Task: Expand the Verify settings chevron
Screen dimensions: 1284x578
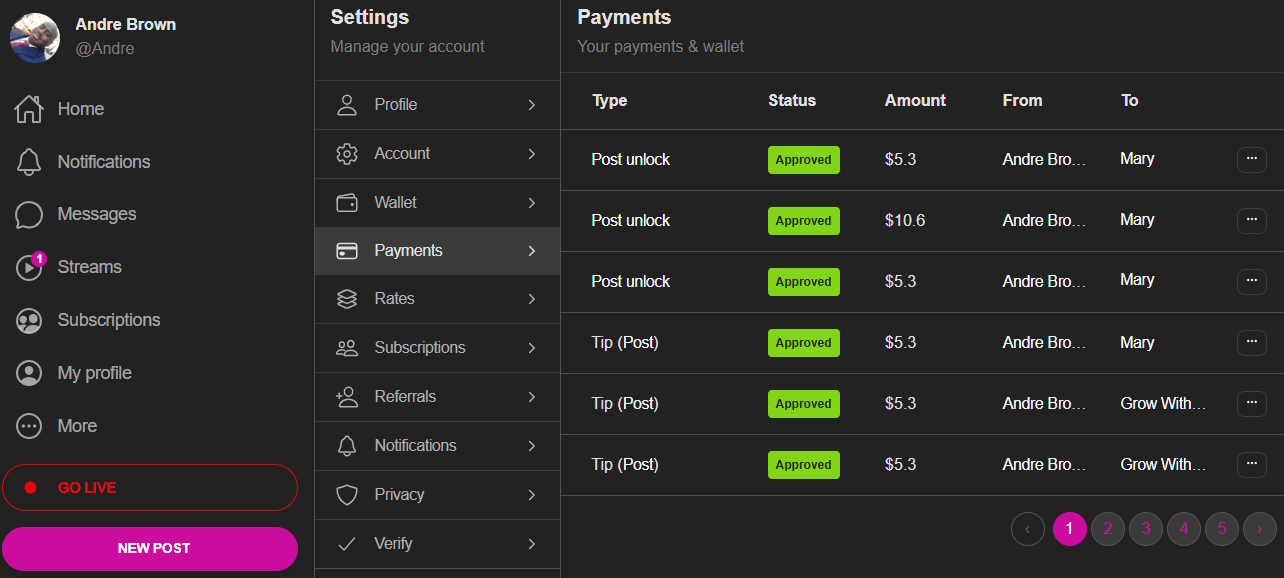Action: 532,544
